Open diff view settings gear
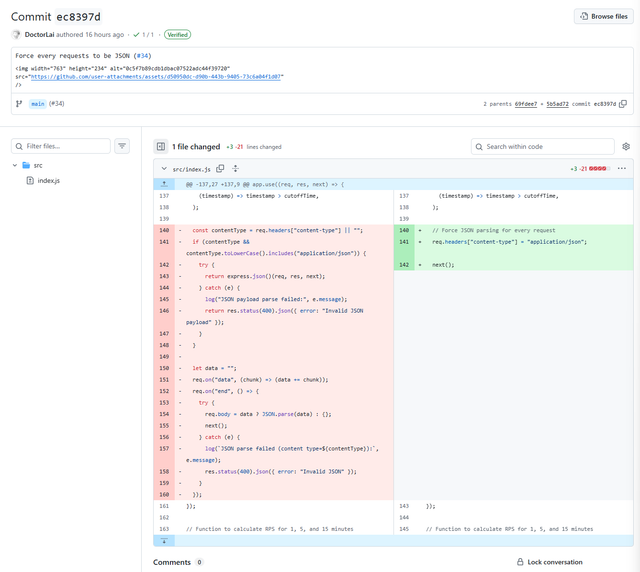This screenshot has width=640, height=572. [x=626, y=147]
